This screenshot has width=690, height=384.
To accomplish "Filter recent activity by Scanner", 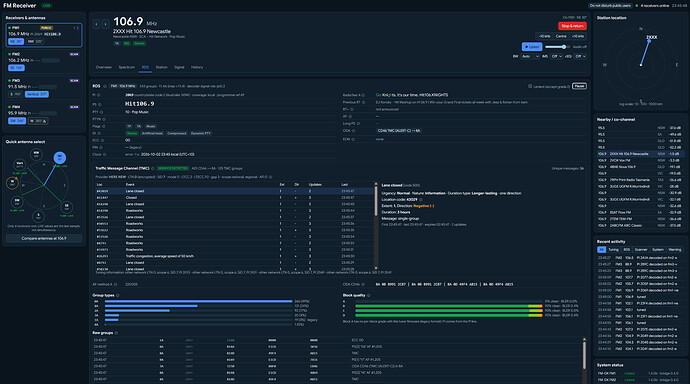I will pos(641,249).
